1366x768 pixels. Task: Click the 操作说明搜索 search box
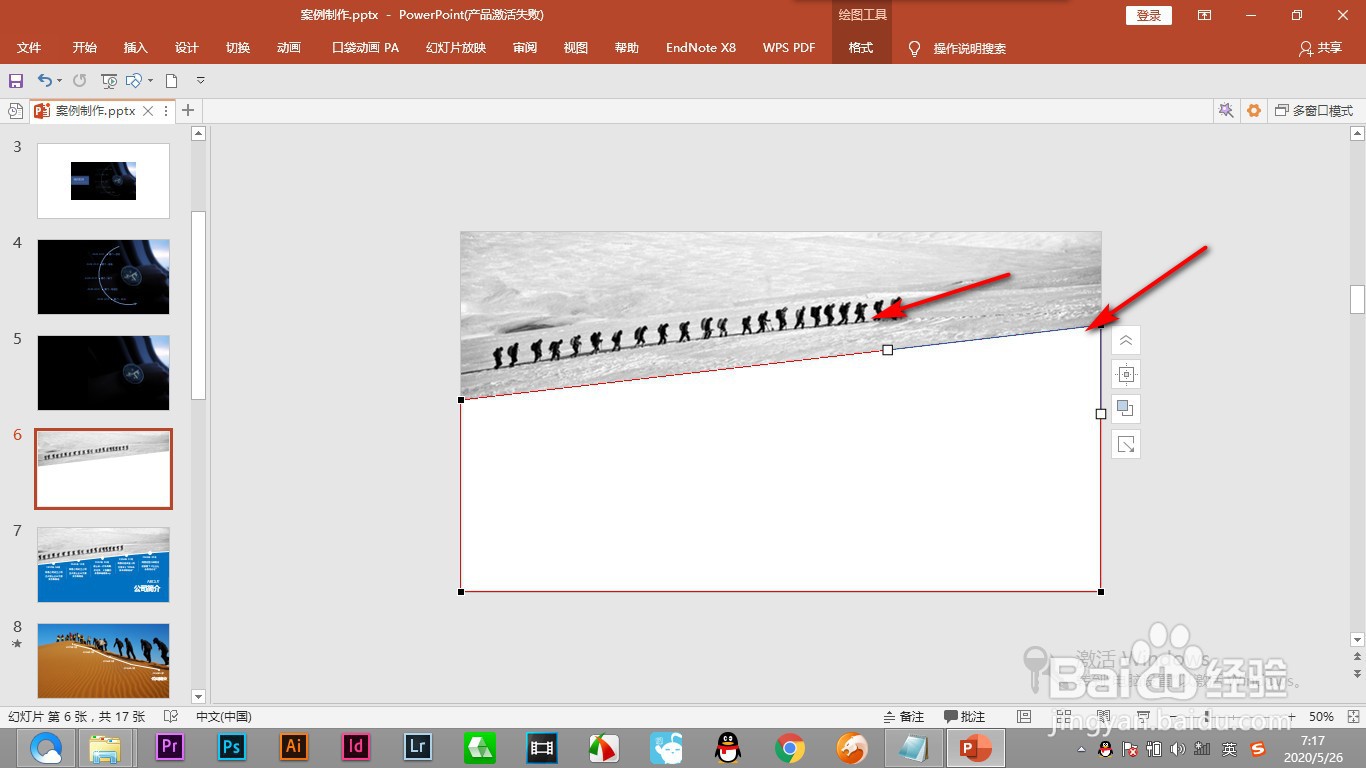pyautogui.click(x=969, y=48)
